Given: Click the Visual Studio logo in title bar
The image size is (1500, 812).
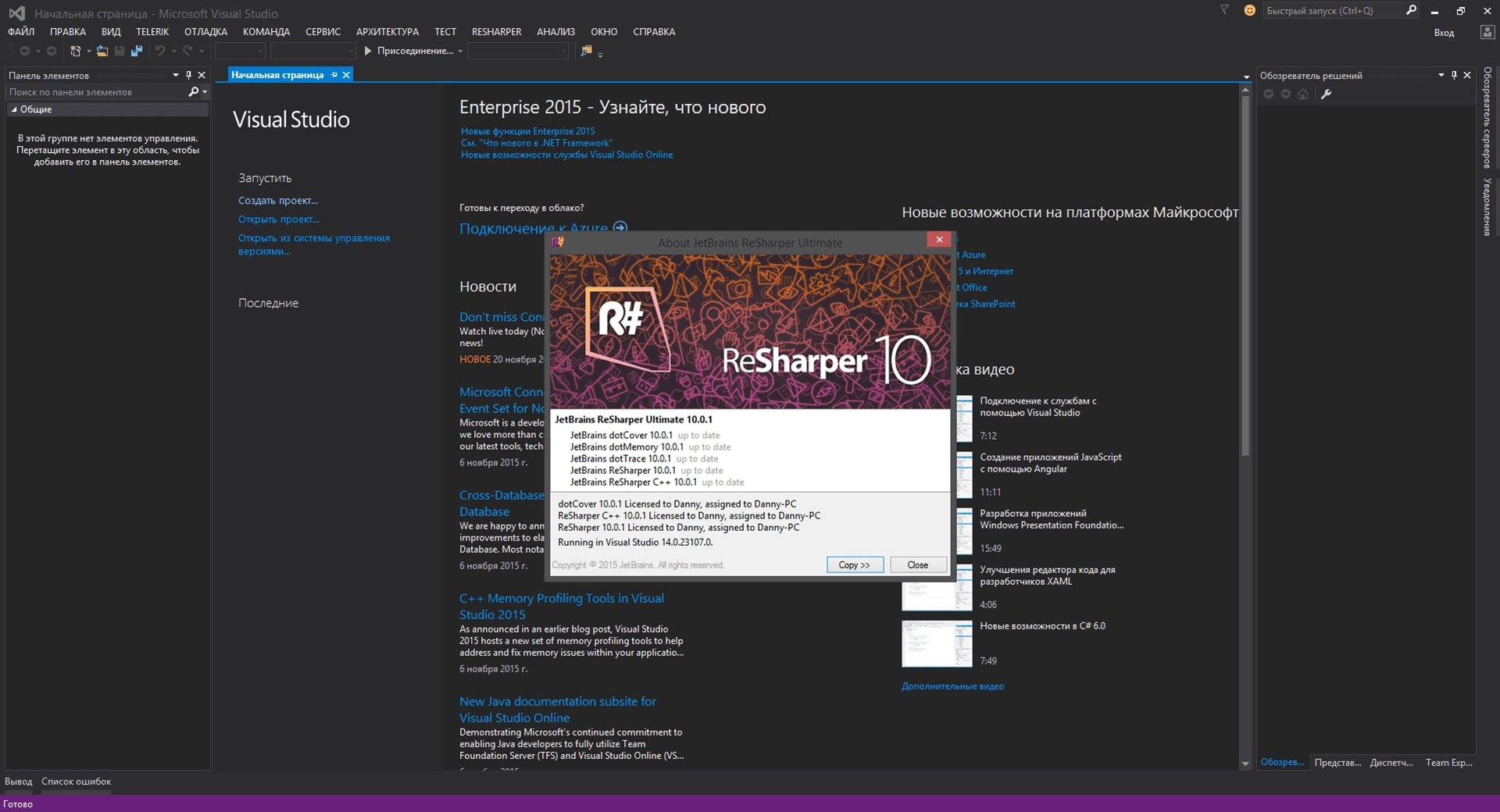Looking at the screenshot, I should 16,13.
